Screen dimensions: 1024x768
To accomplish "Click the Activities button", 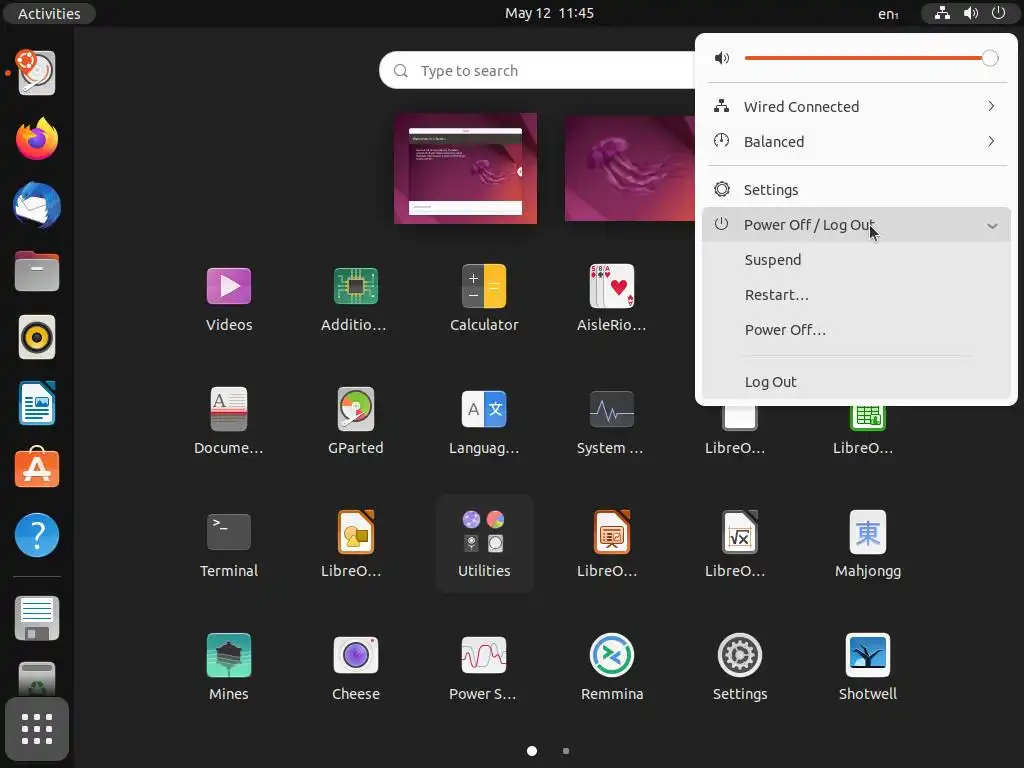I will point(49,14).
